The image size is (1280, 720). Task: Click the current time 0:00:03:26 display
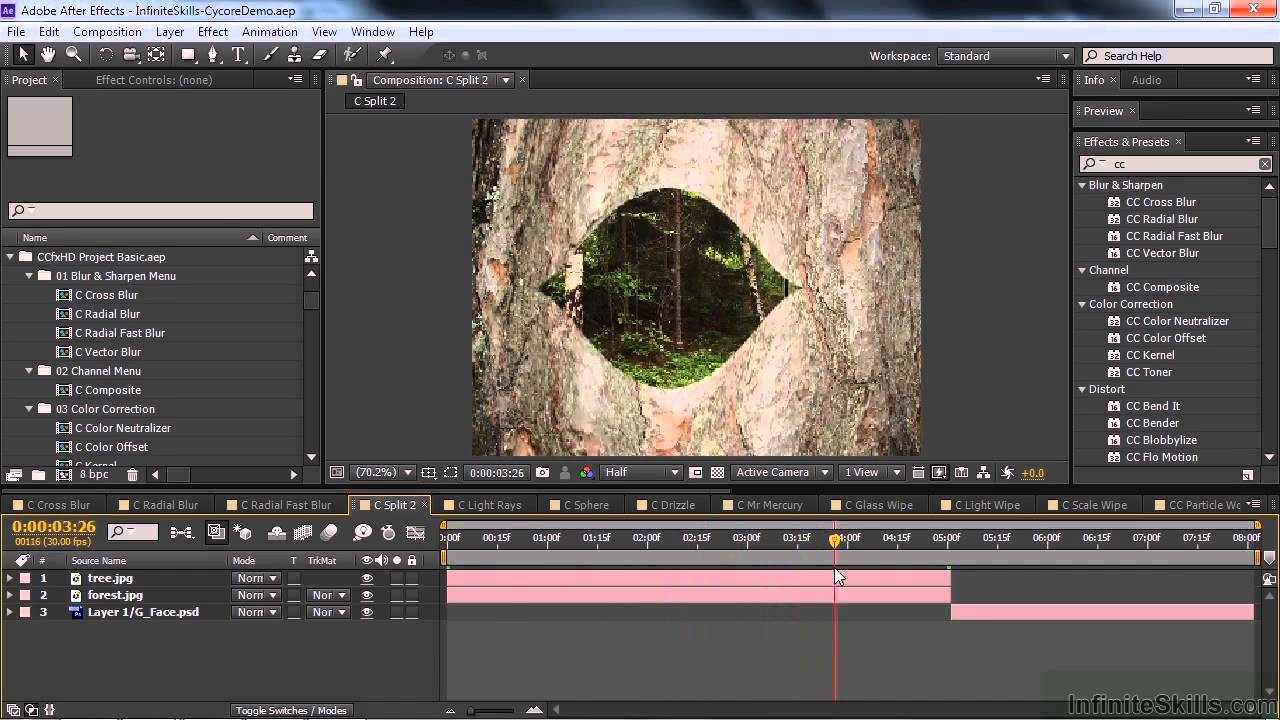pos(54,527)
